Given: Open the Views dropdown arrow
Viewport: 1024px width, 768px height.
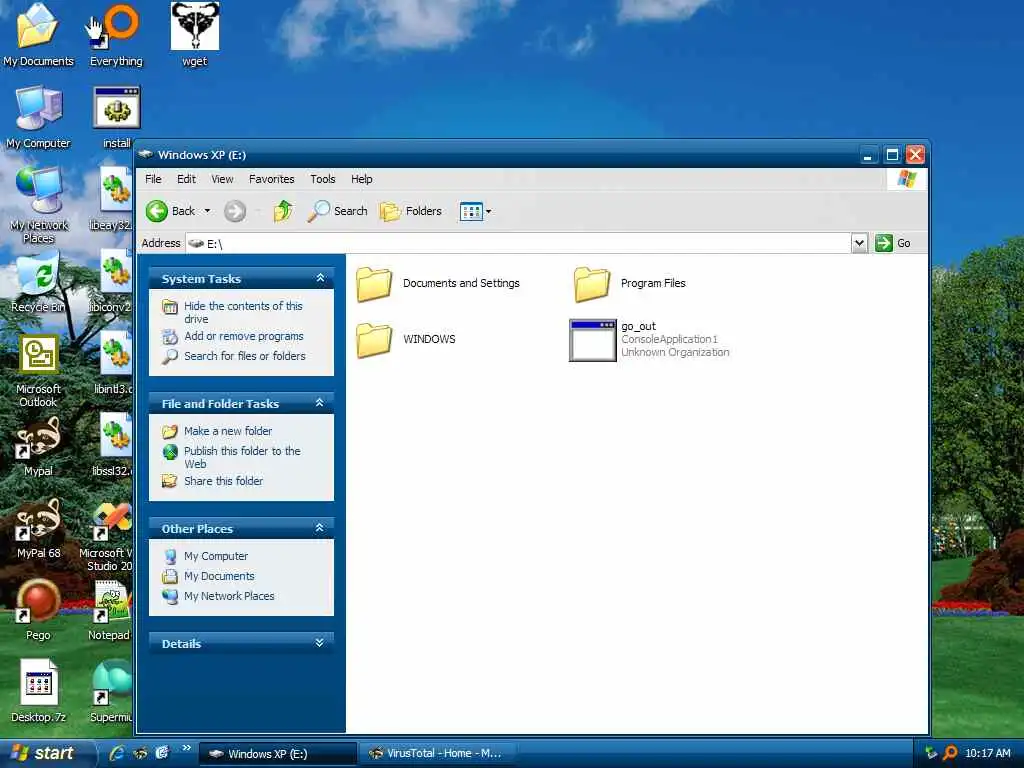Looking at the screenshot, I should (x=488, y=211).
